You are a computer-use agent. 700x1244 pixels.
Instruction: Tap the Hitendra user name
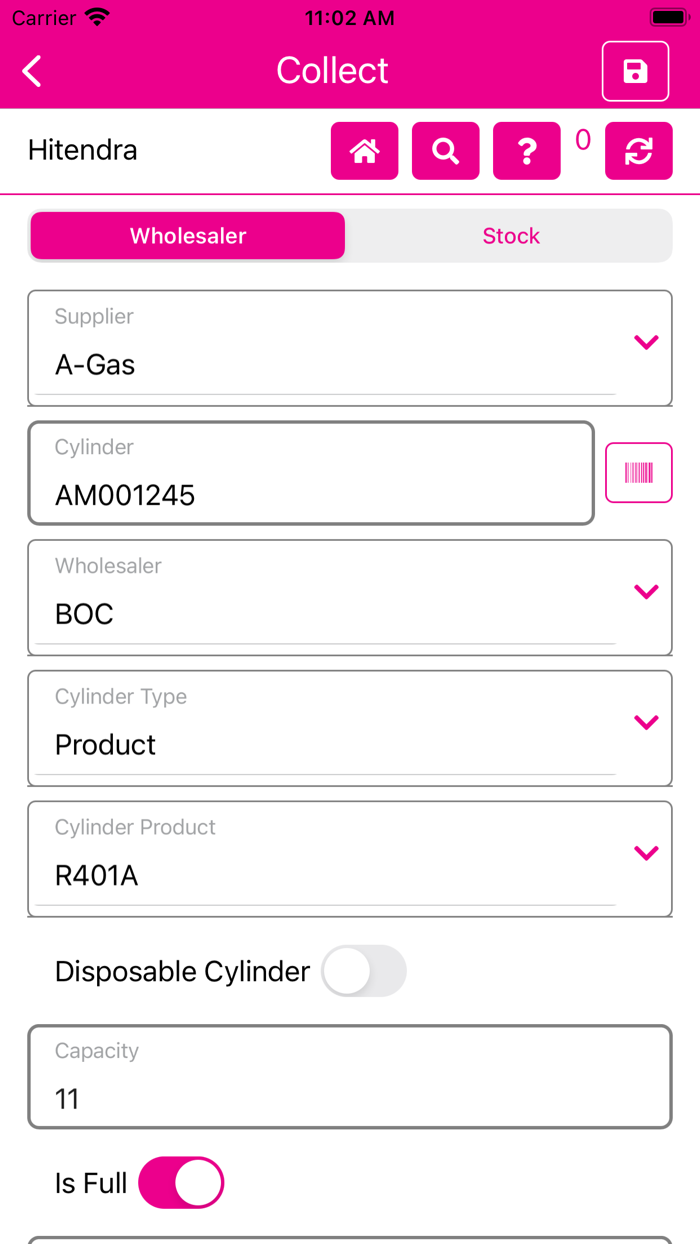point(83,150)
